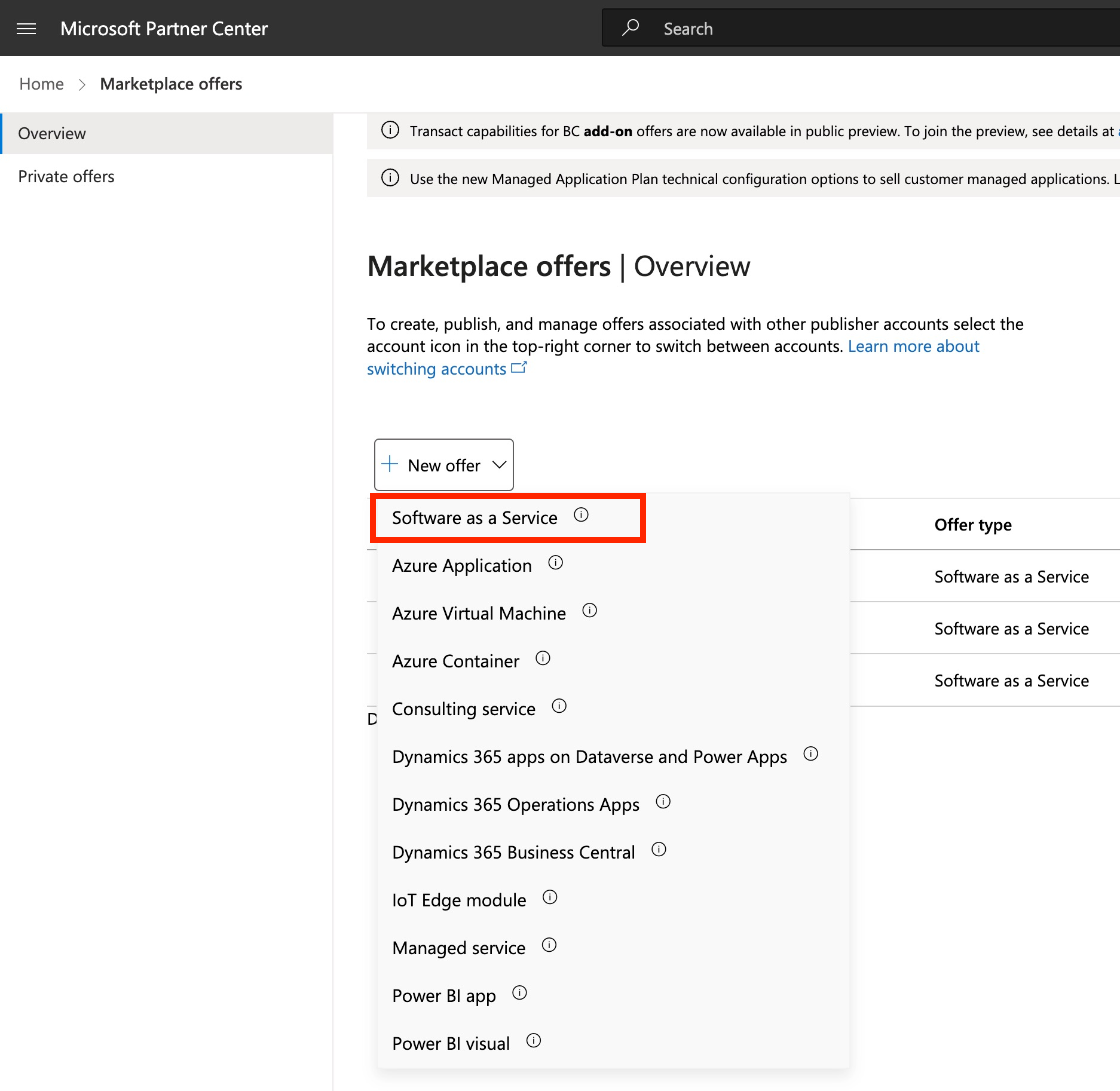
Task: Click the info icon beside Consulting service
Action: tap(559, 706)
